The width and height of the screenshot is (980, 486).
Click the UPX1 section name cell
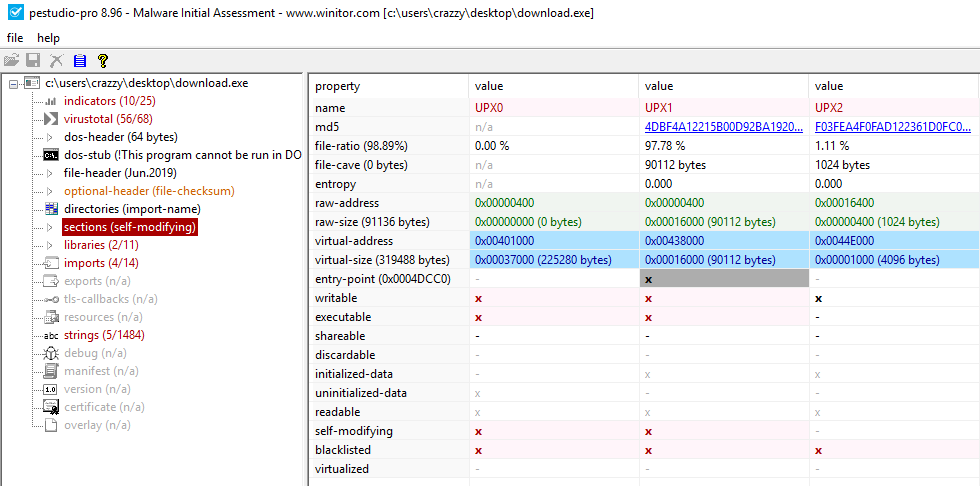point(723,107)
